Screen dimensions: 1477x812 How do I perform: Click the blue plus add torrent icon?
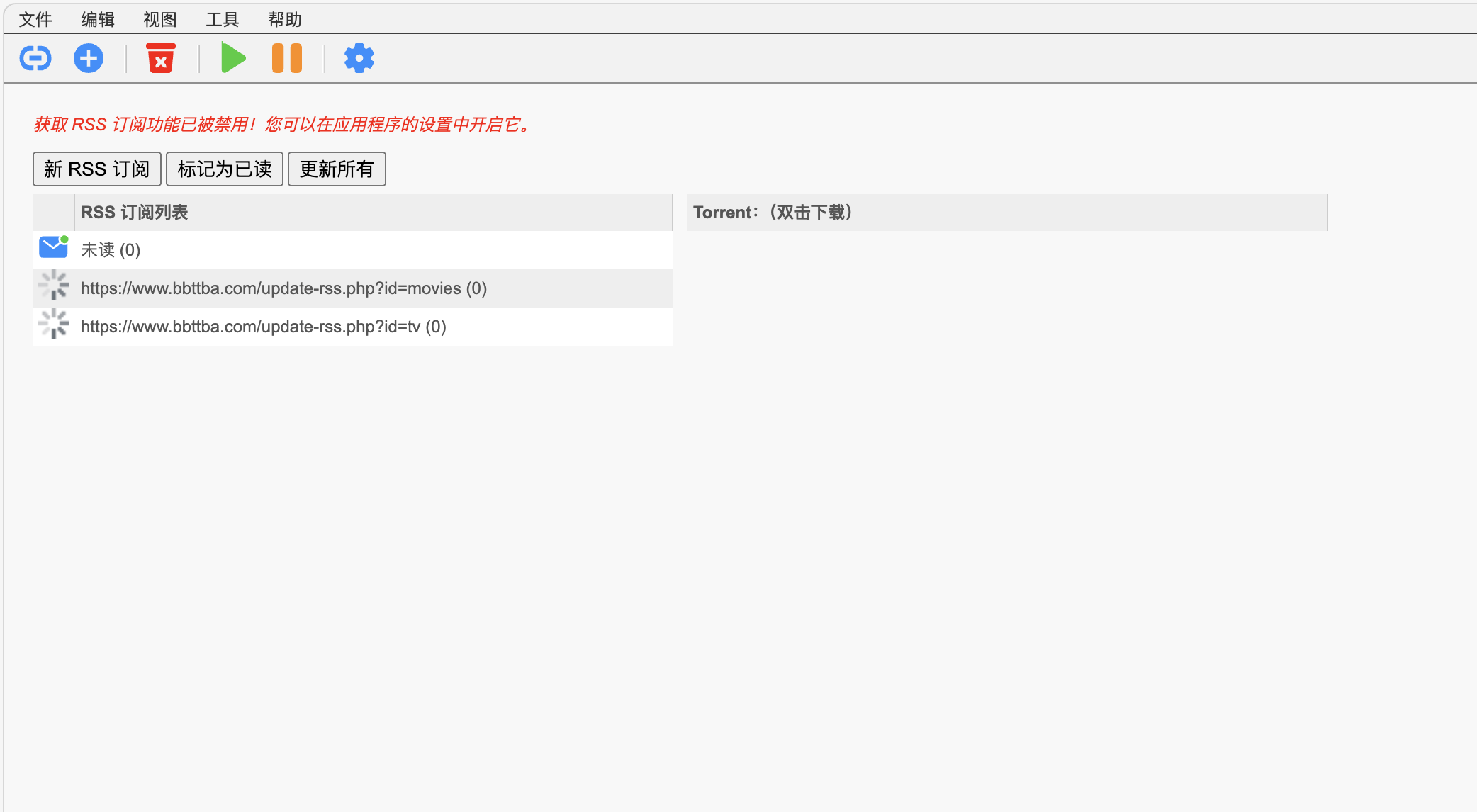coord(89,58)
